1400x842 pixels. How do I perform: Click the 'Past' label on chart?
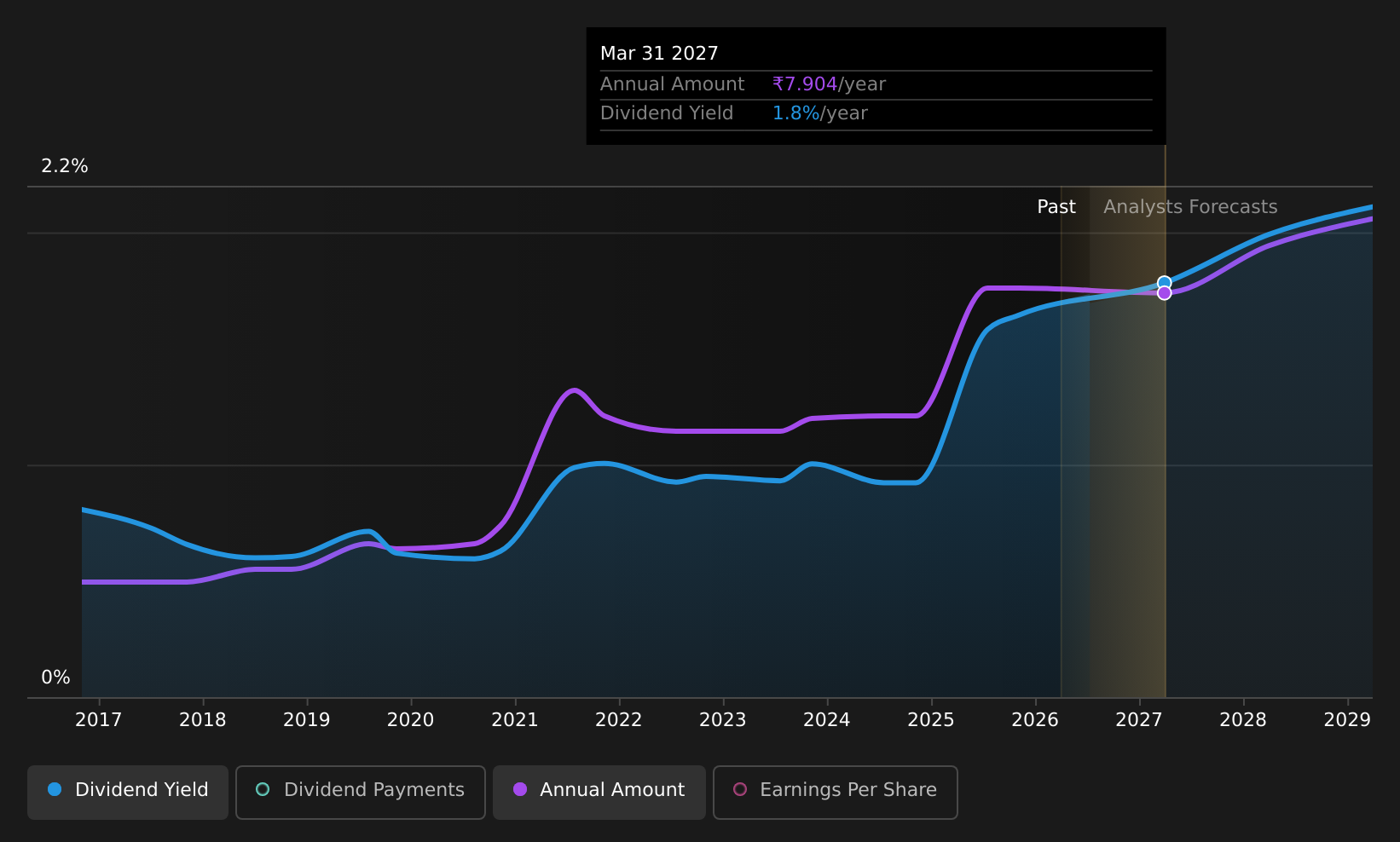pos(1056,207)
